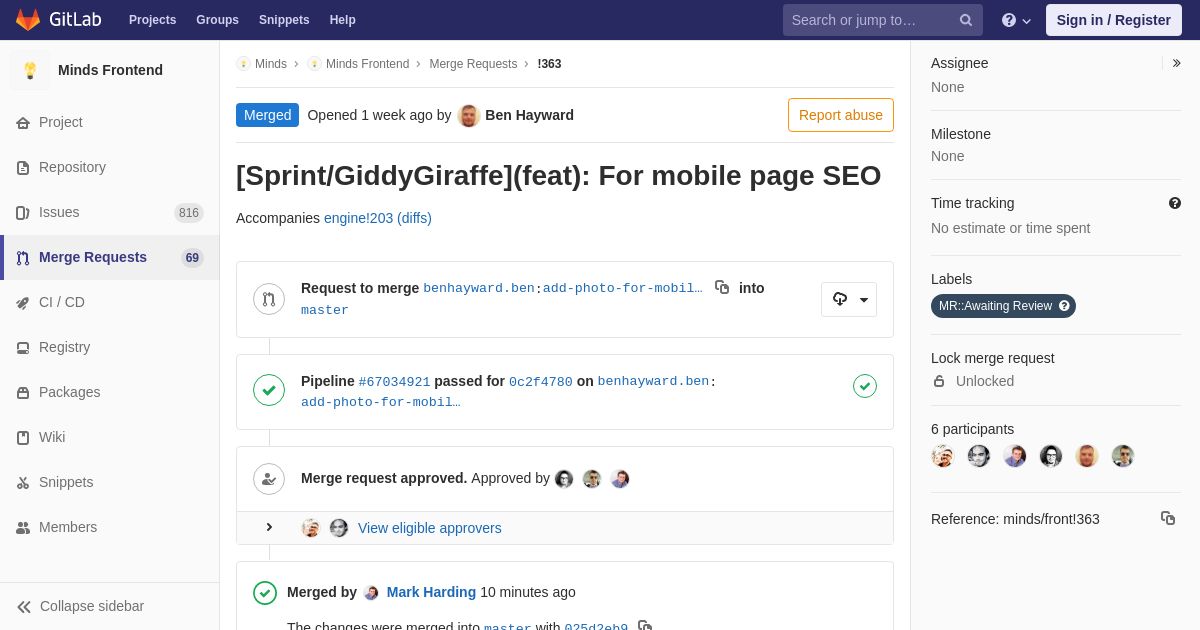Click the search magnifier icon
Image resolution: width=1200 pixels, height=630 pixels.
tap(966, 20)
